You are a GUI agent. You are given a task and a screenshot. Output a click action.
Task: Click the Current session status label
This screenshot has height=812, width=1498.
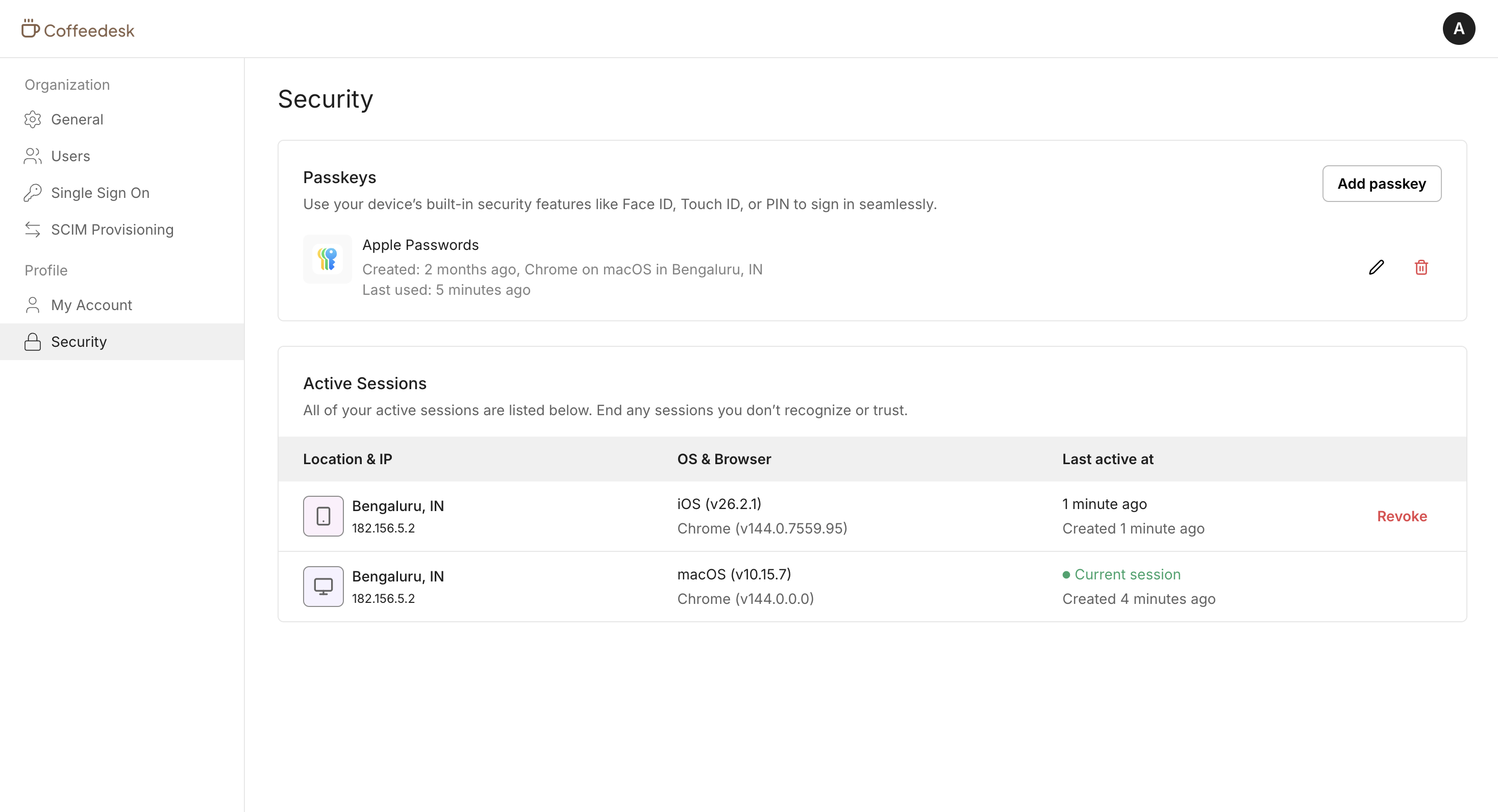click(x=1127, y=574)
